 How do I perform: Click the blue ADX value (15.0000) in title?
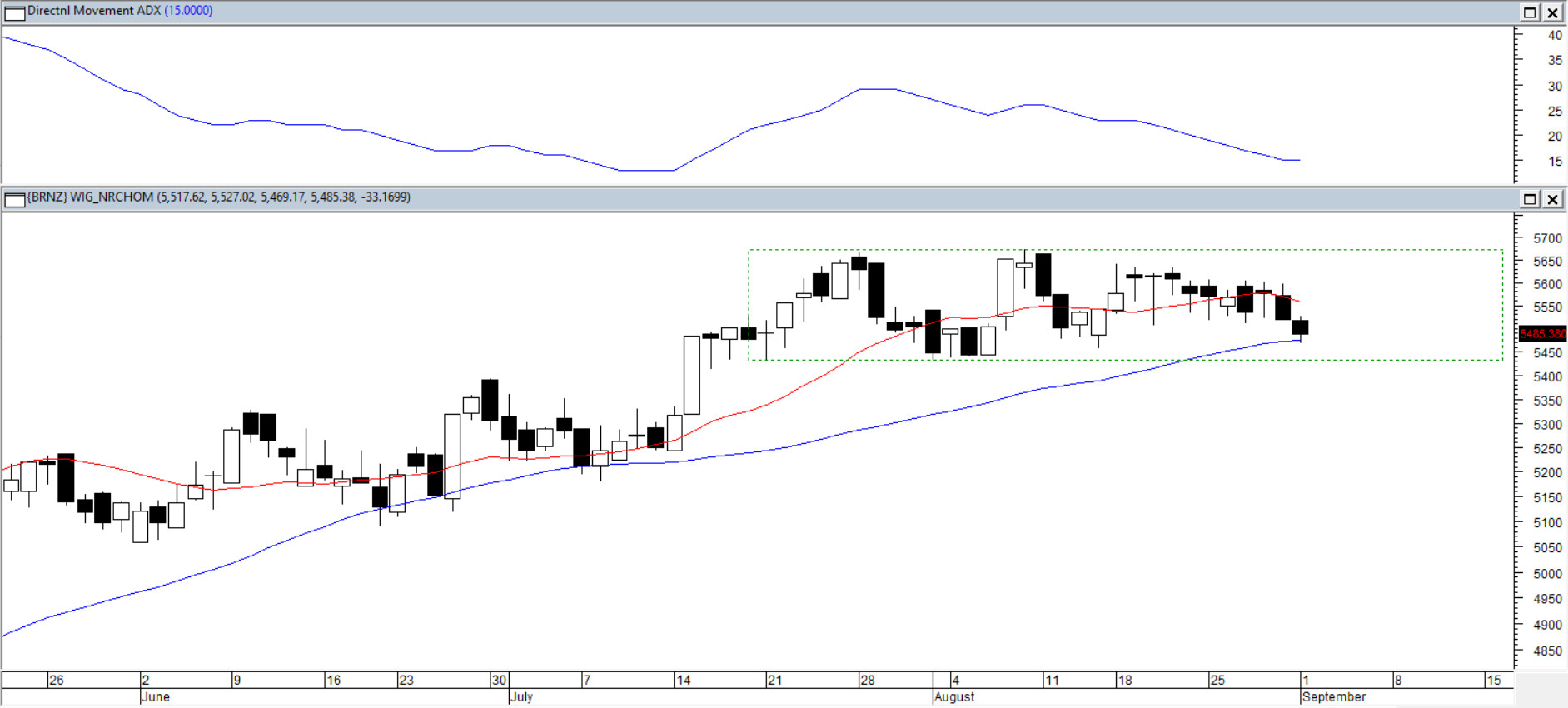[x=188, y=11]
